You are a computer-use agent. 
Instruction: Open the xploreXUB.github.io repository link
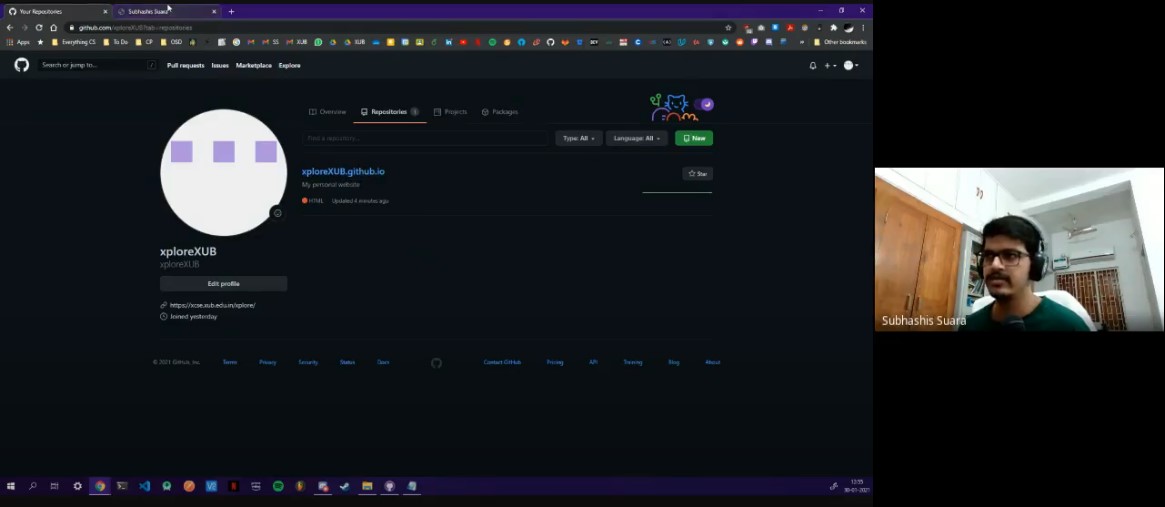(343, 172)
